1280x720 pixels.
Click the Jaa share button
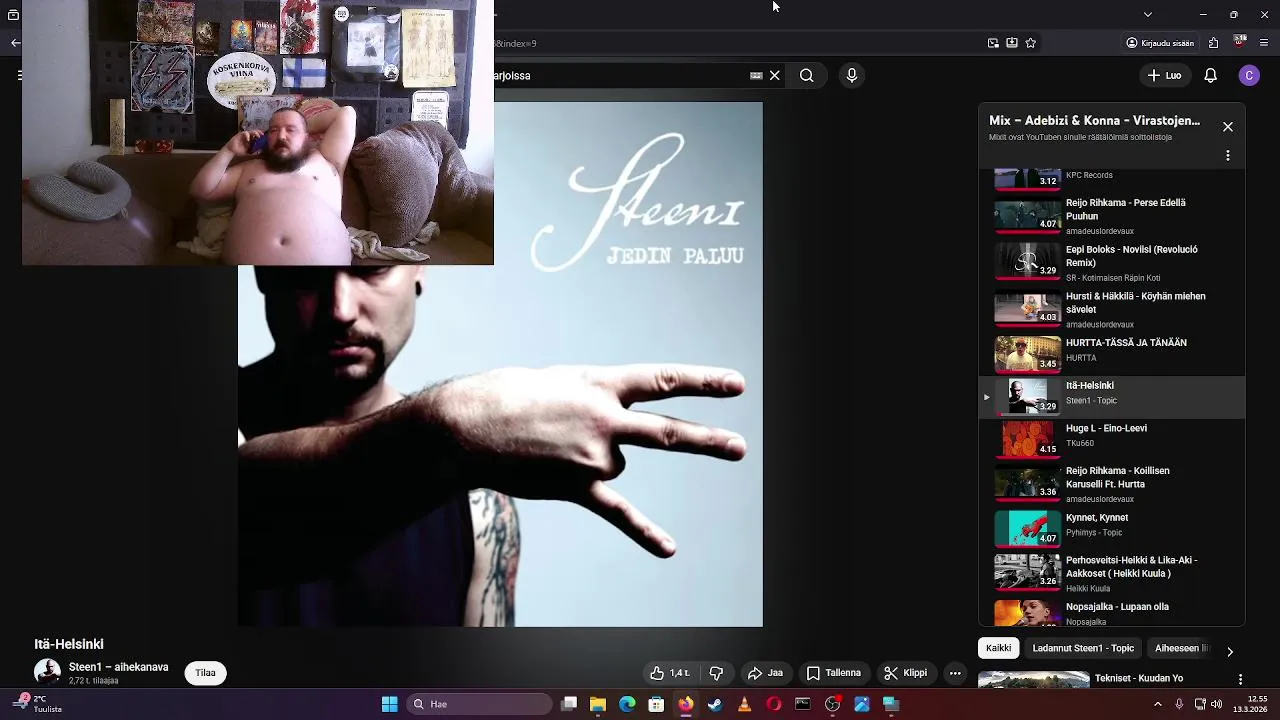(x=765, y=673)
